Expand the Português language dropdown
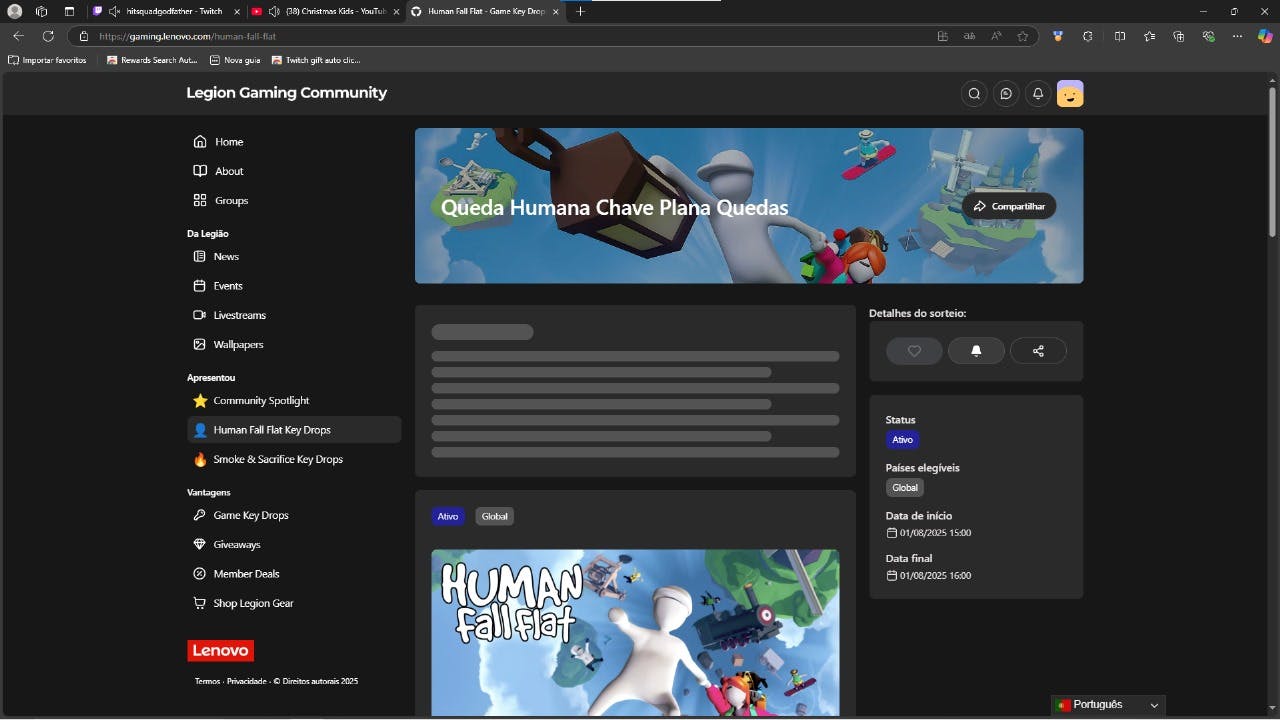The height and width of the screenshot is (720, 1280). [x=1108, y=705]
